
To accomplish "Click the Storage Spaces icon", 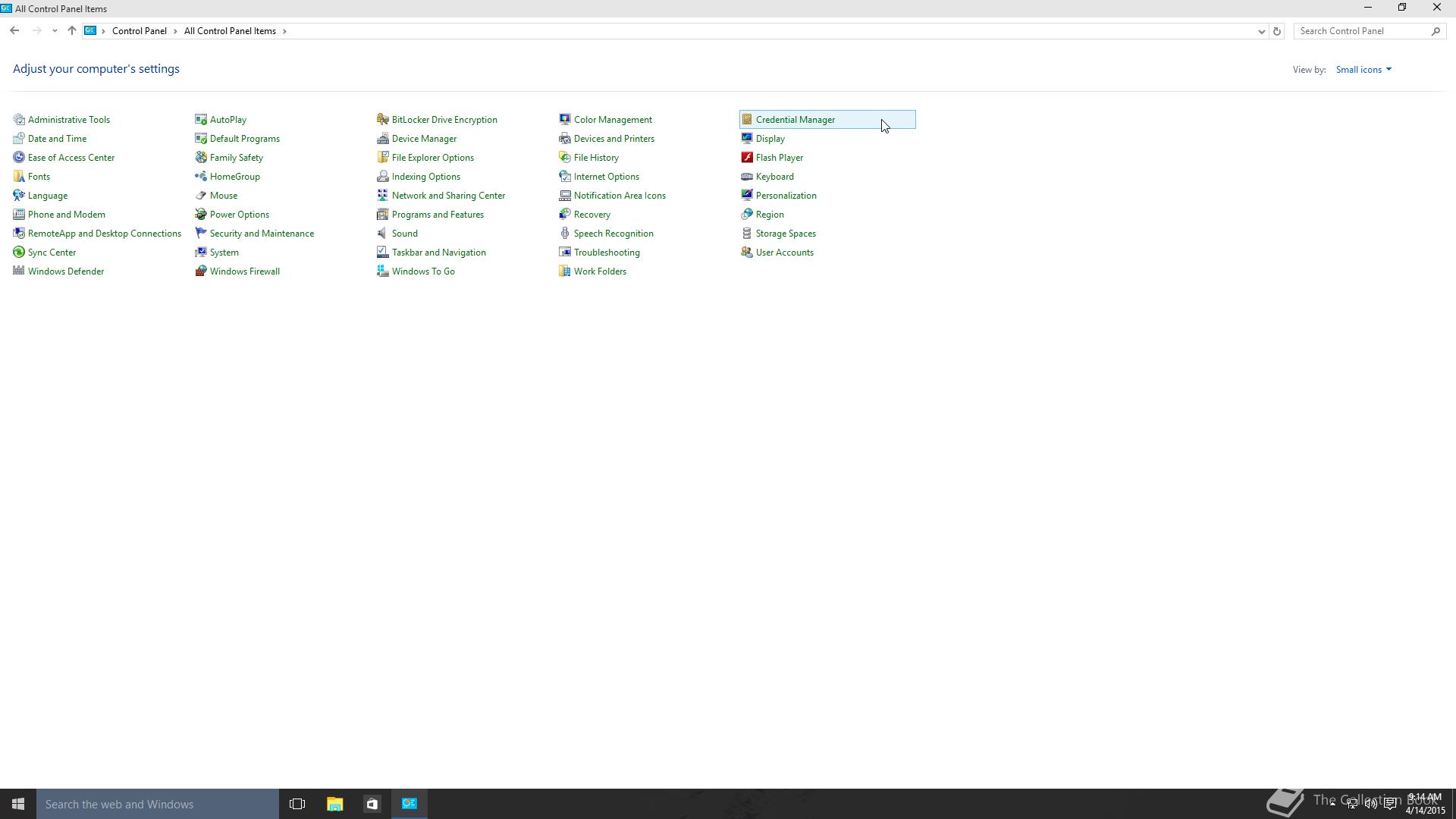I will [x=747, y=234].
